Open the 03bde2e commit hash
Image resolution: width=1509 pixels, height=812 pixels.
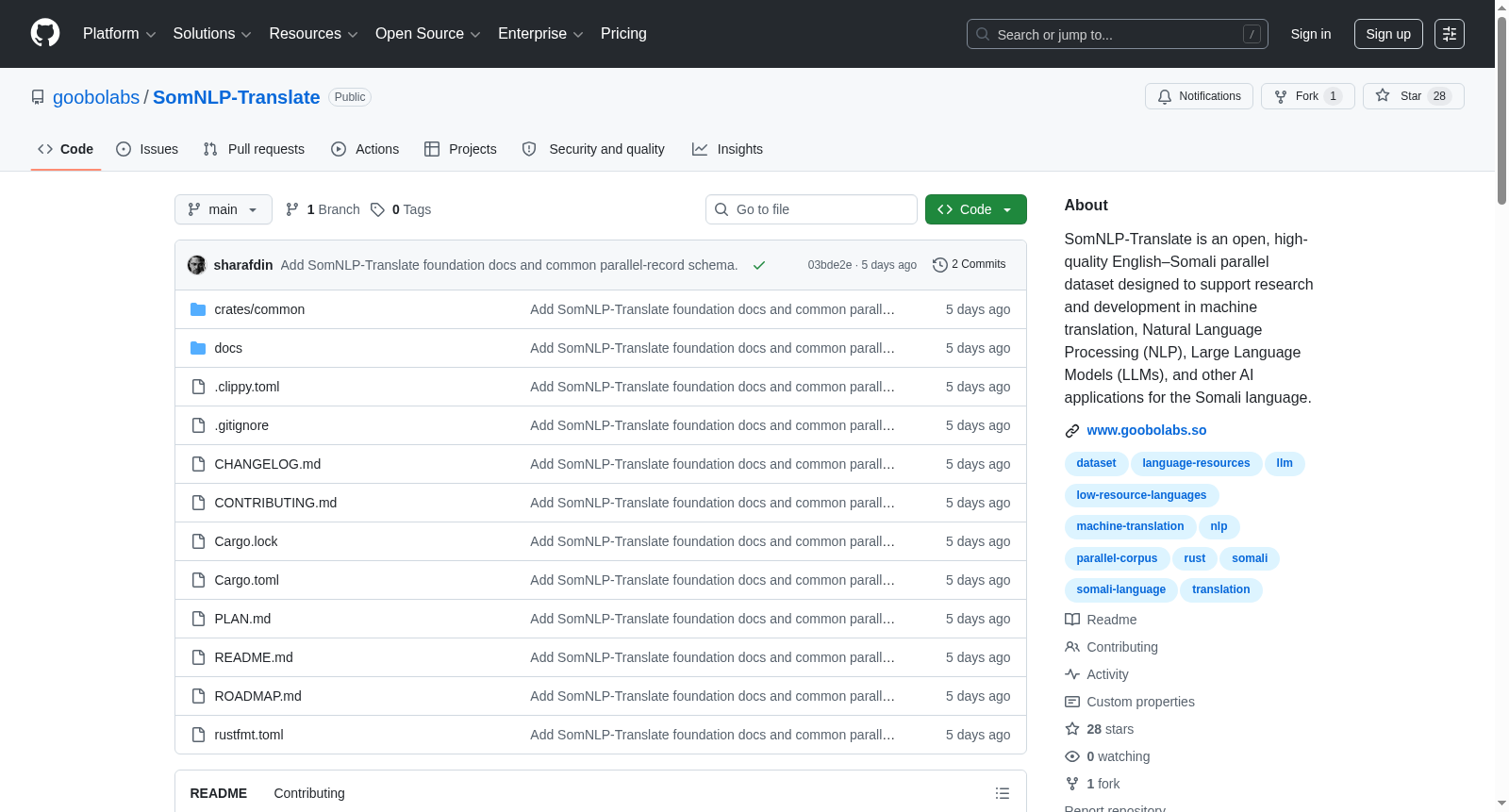830,265
